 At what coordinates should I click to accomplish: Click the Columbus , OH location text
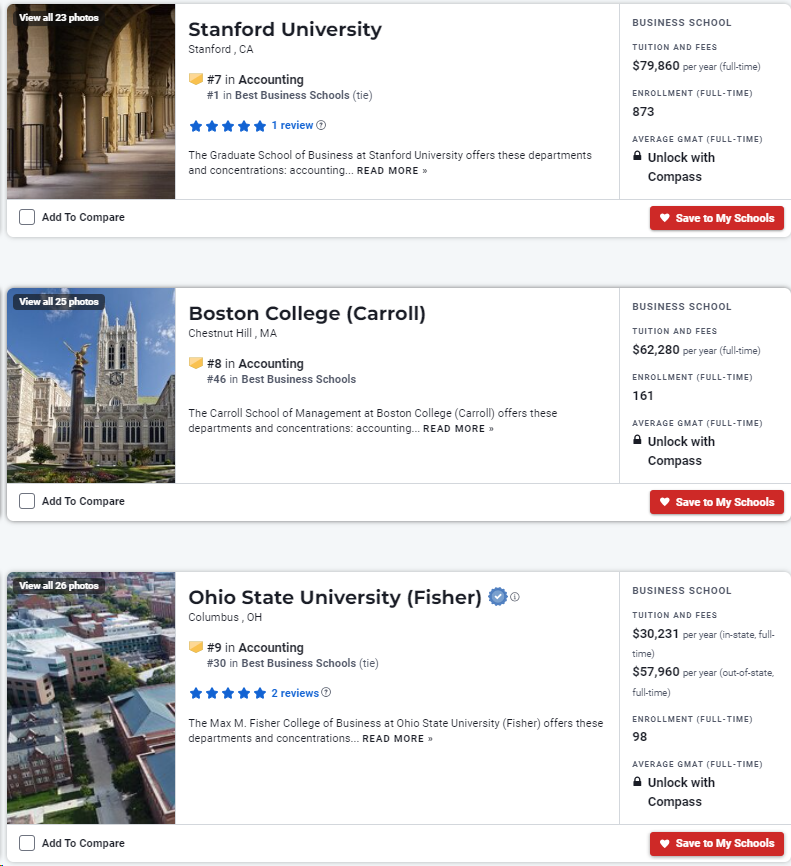click(225, 617)
